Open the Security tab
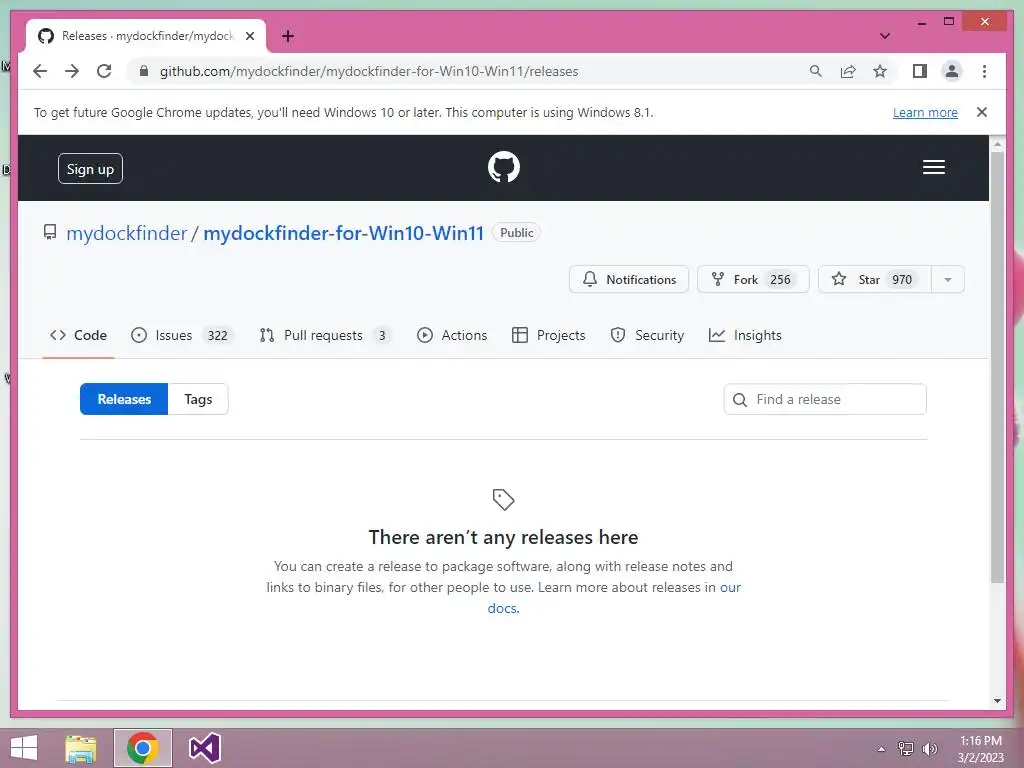Screen dimensions: 1024x768 click(647, 335)
